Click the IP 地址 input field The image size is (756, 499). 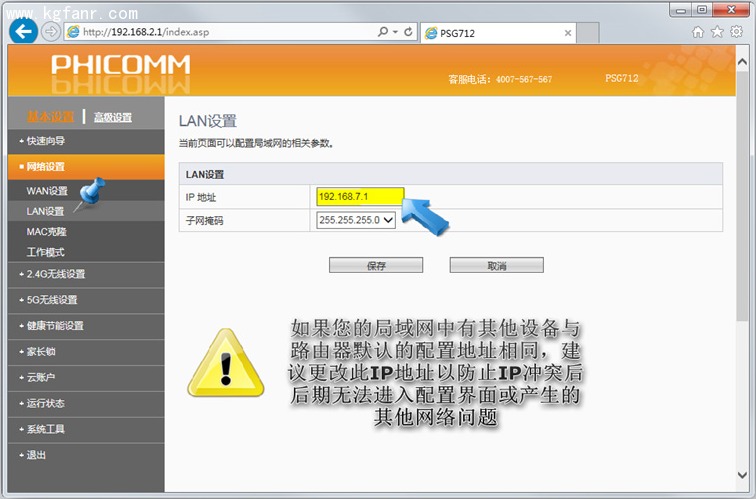coord(360,197)
